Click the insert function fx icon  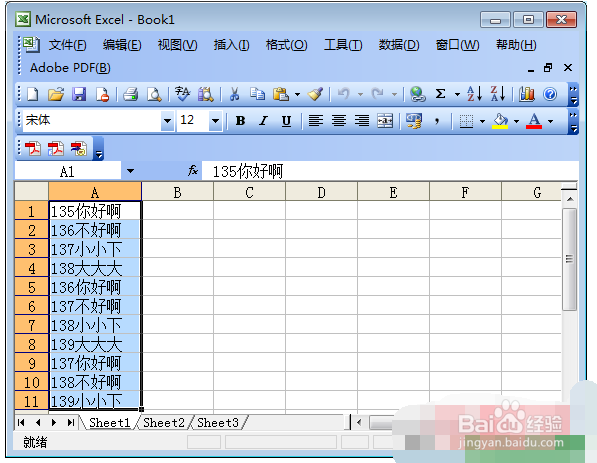193,171
